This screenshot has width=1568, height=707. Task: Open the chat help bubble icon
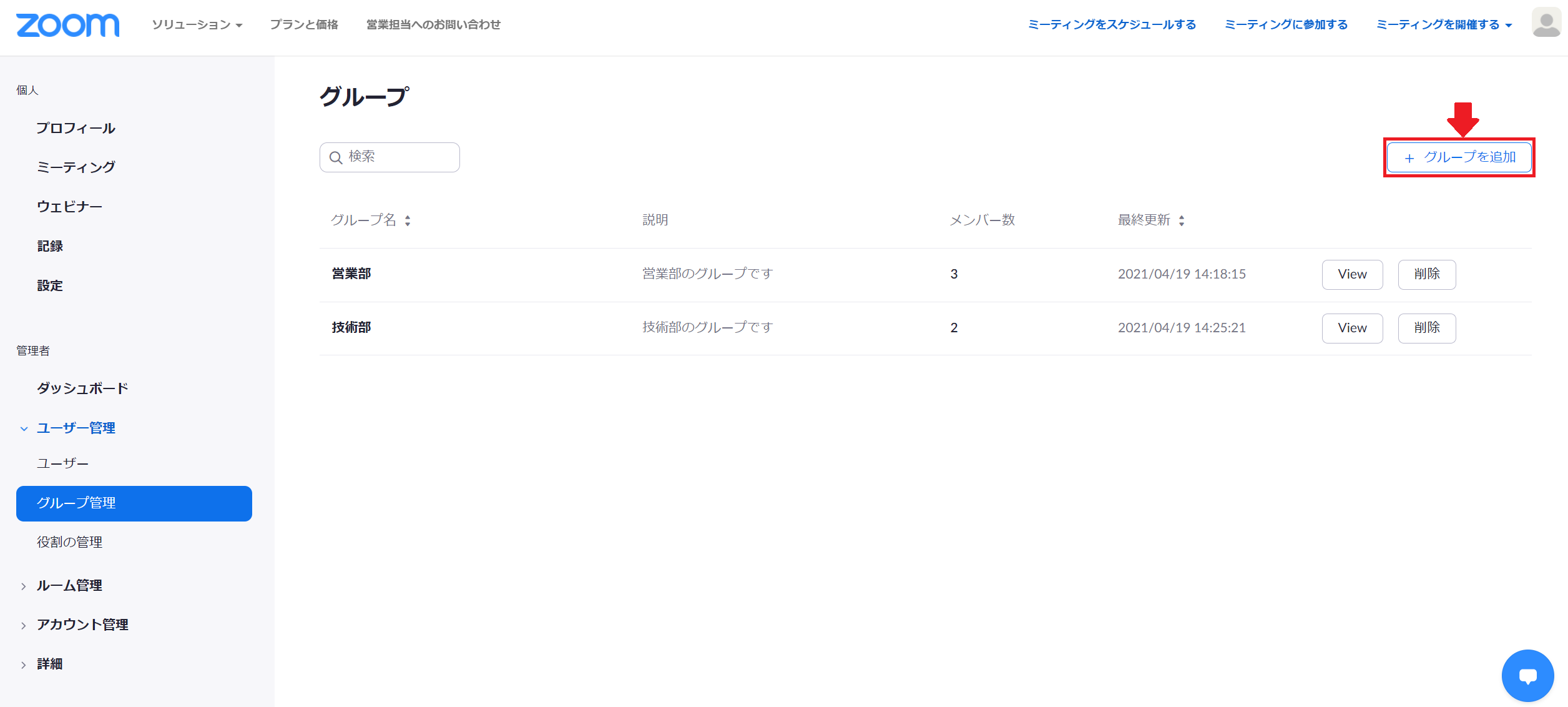(1527, 676)
